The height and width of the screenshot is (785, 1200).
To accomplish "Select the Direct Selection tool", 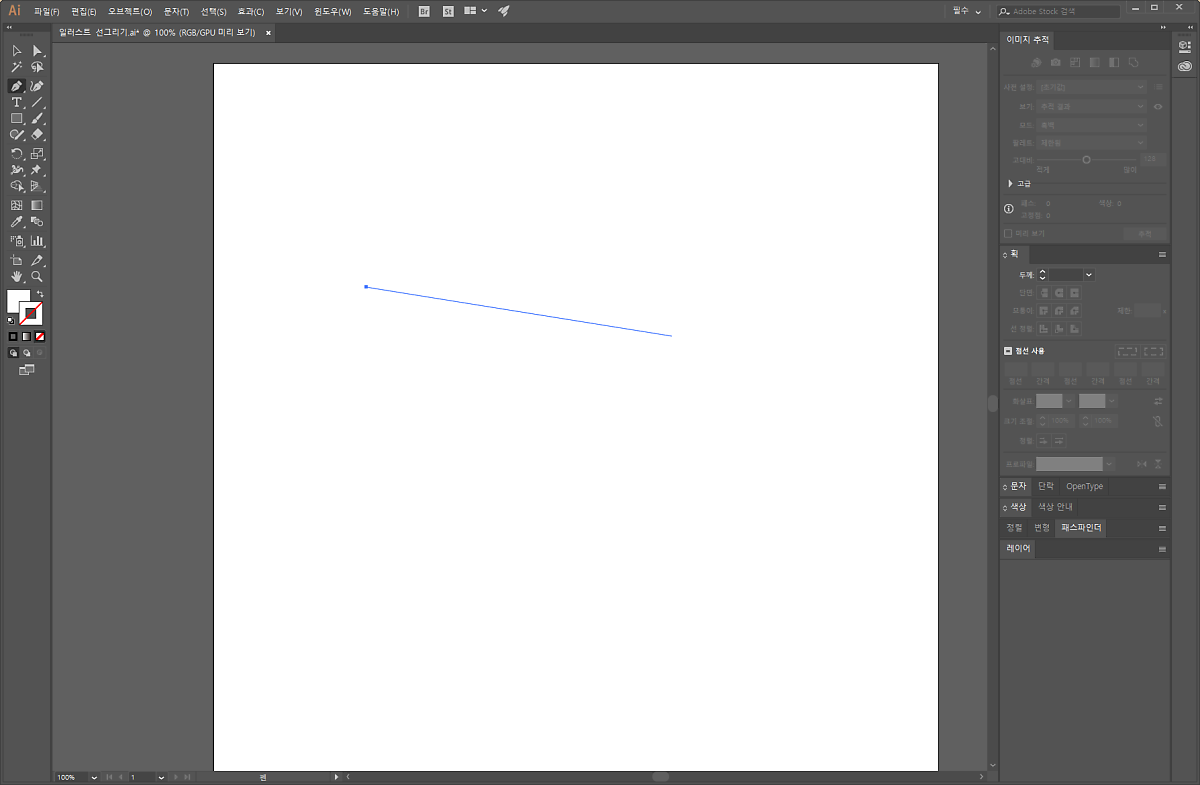I will click(x=37, y=50).
